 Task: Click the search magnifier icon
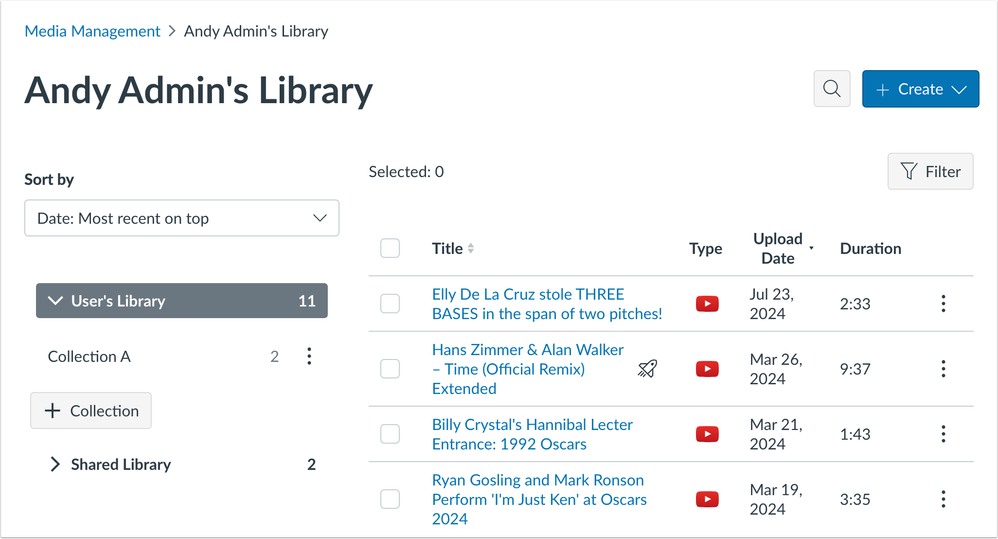click(x=832, y=89)
